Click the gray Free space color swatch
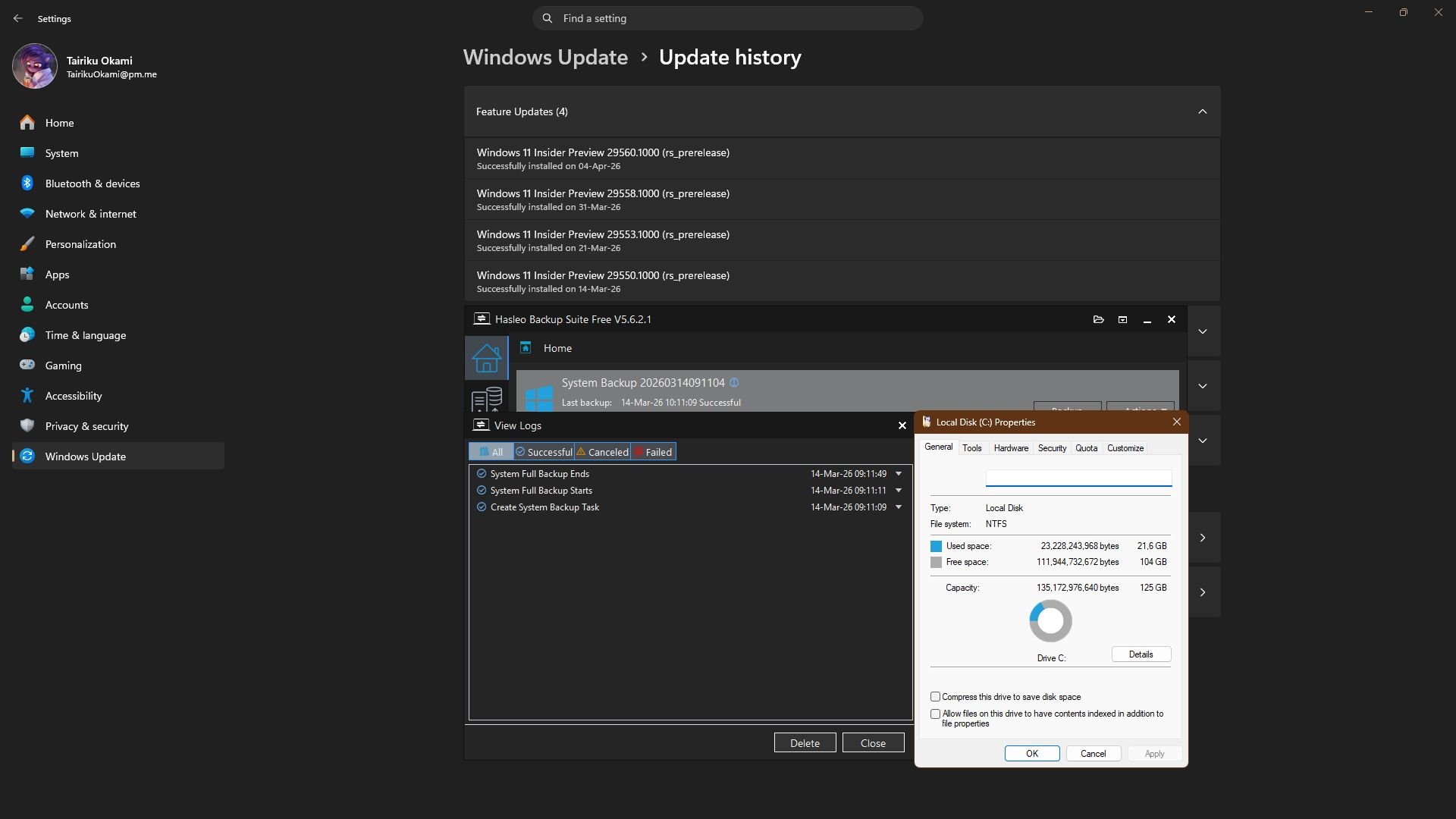 click(x=936, y=562)
